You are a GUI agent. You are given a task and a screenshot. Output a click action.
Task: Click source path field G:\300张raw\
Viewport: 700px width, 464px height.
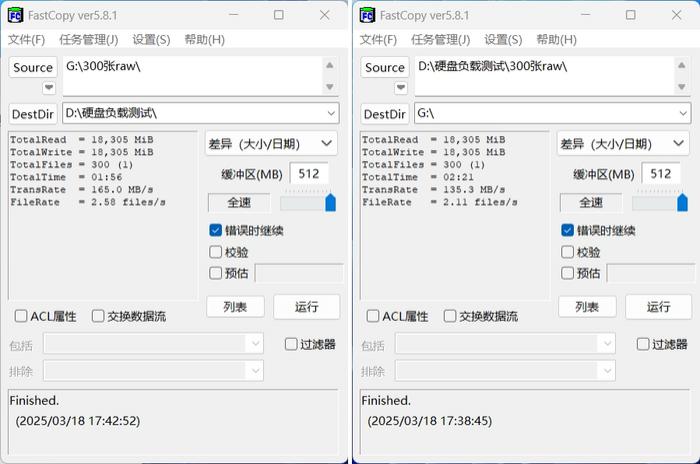pos(193,75)
